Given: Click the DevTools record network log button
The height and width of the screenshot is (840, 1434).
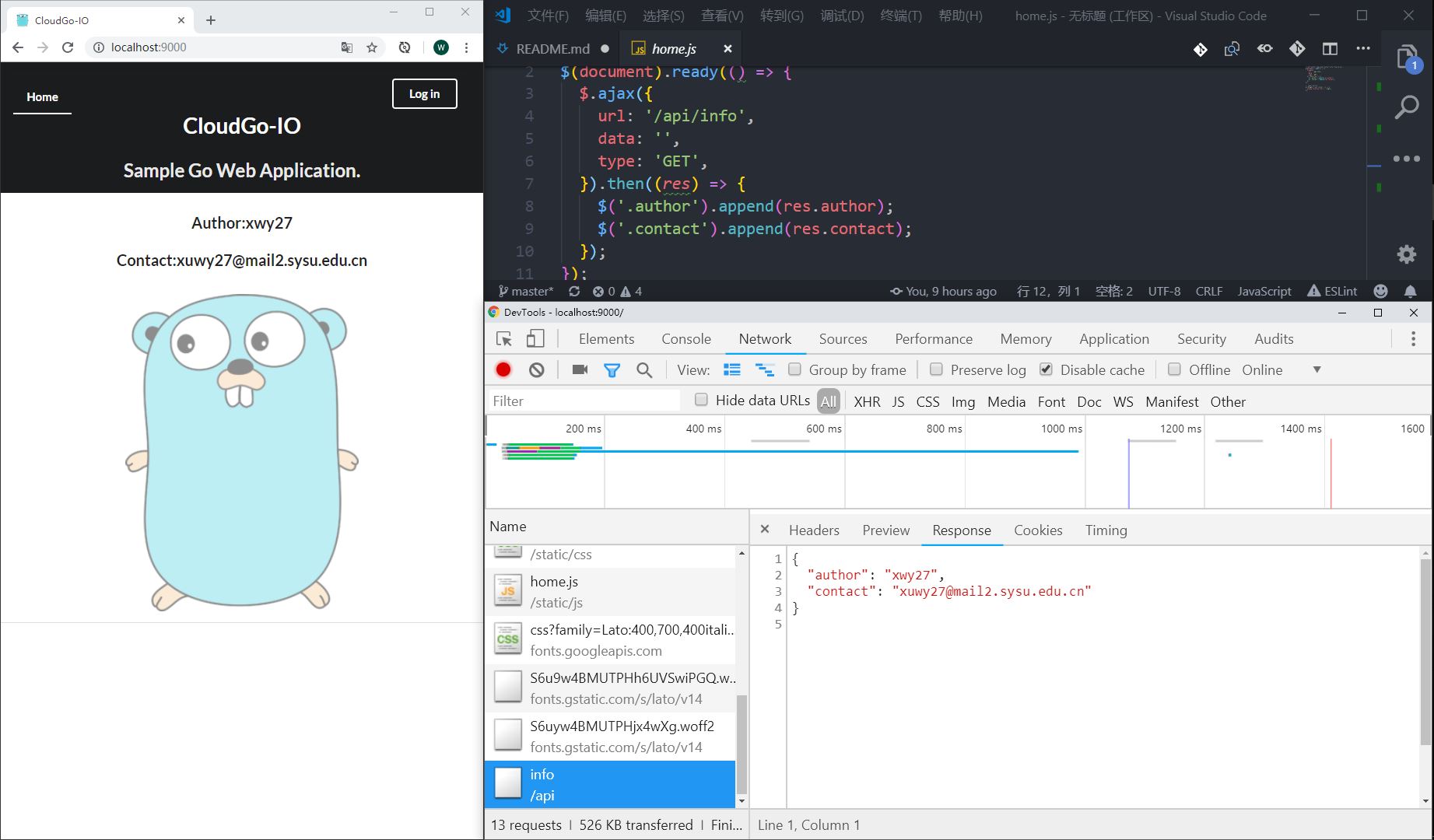Looking at the screenshot, I should click(x=503, y=369).
